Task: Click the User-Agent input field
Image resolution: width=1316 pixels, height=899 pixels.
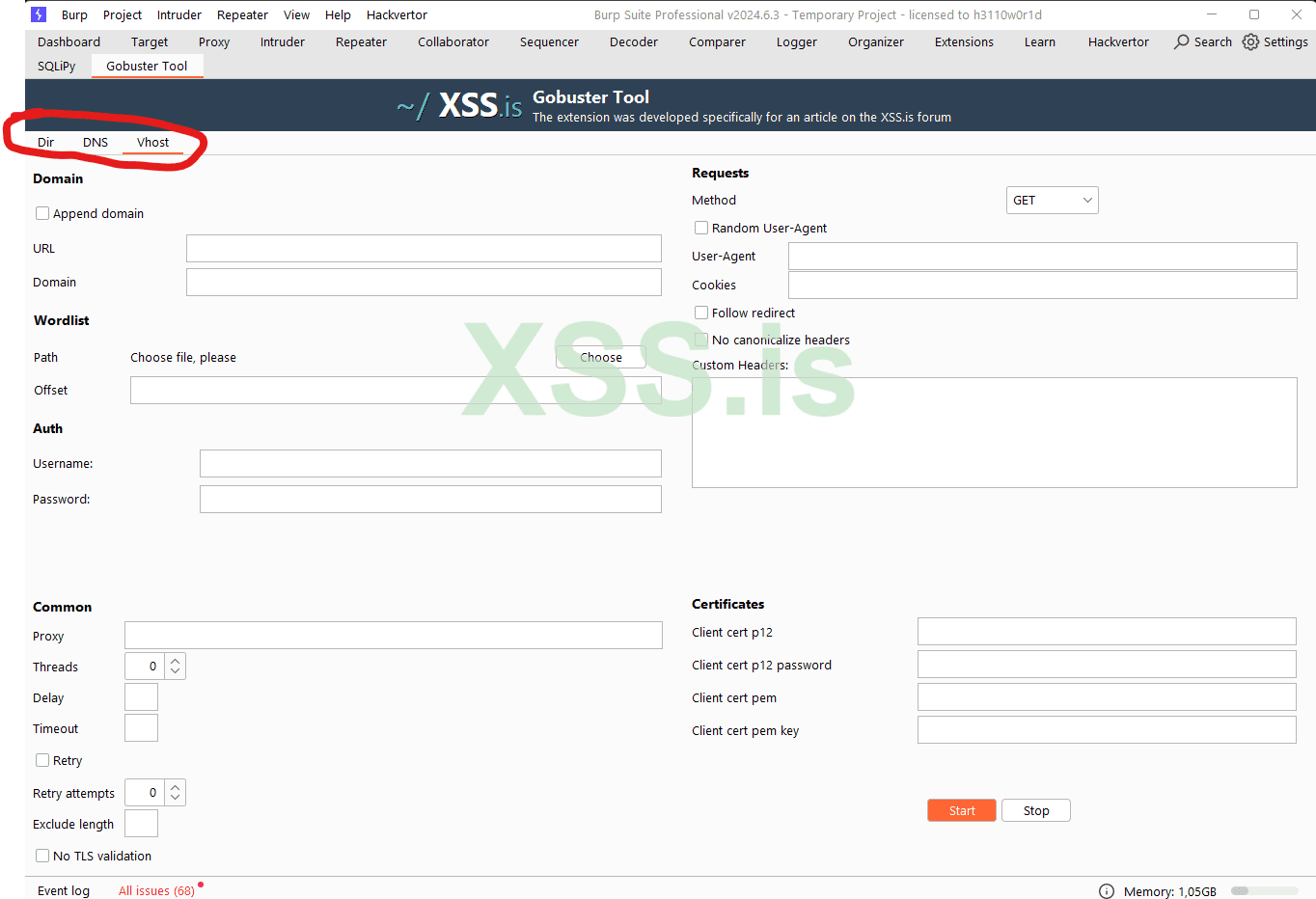Action: pyautogui.click(x=1043, y=256)
